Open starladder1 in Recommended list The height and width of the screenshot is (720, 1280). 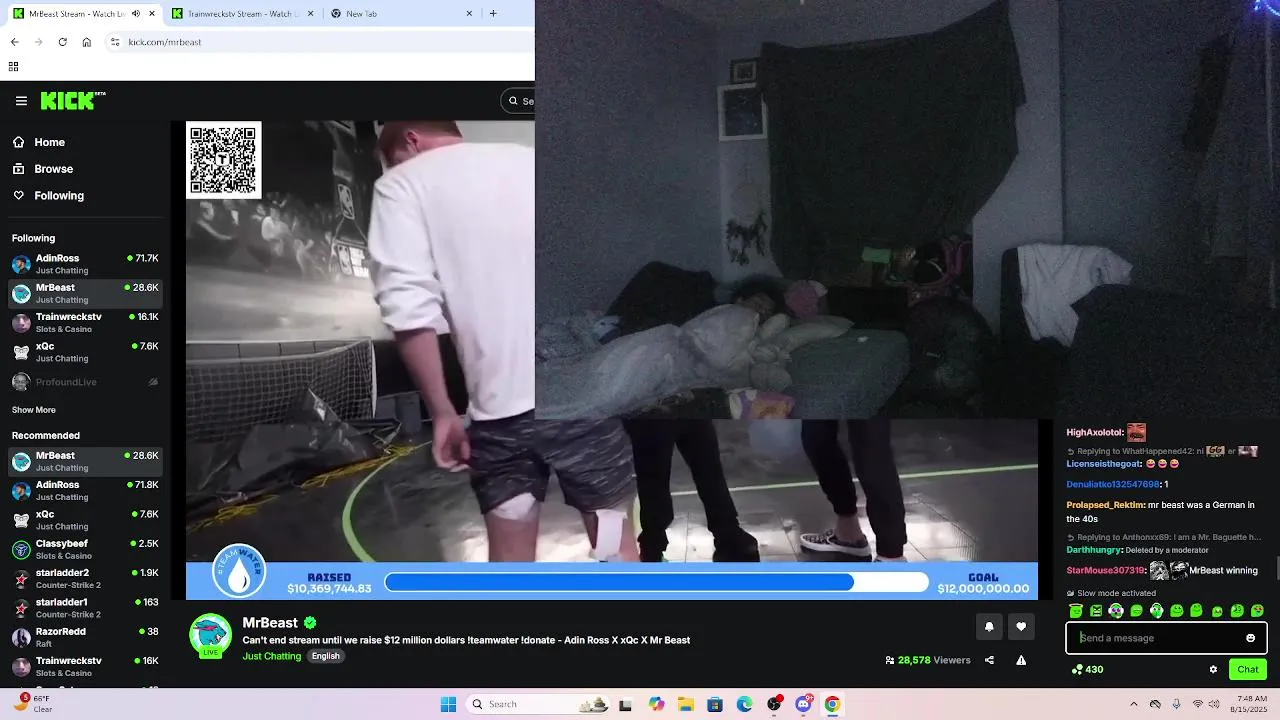coord(86,608)
